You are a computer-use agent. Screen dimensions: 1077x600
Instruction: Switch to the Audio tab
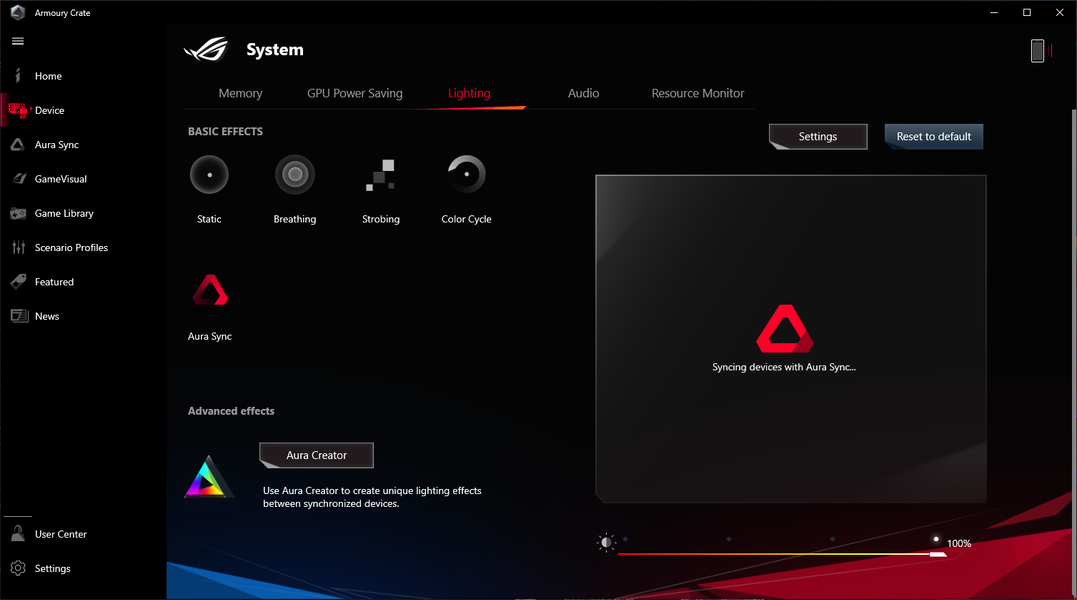pyautogui.click(x=583, y=93)
